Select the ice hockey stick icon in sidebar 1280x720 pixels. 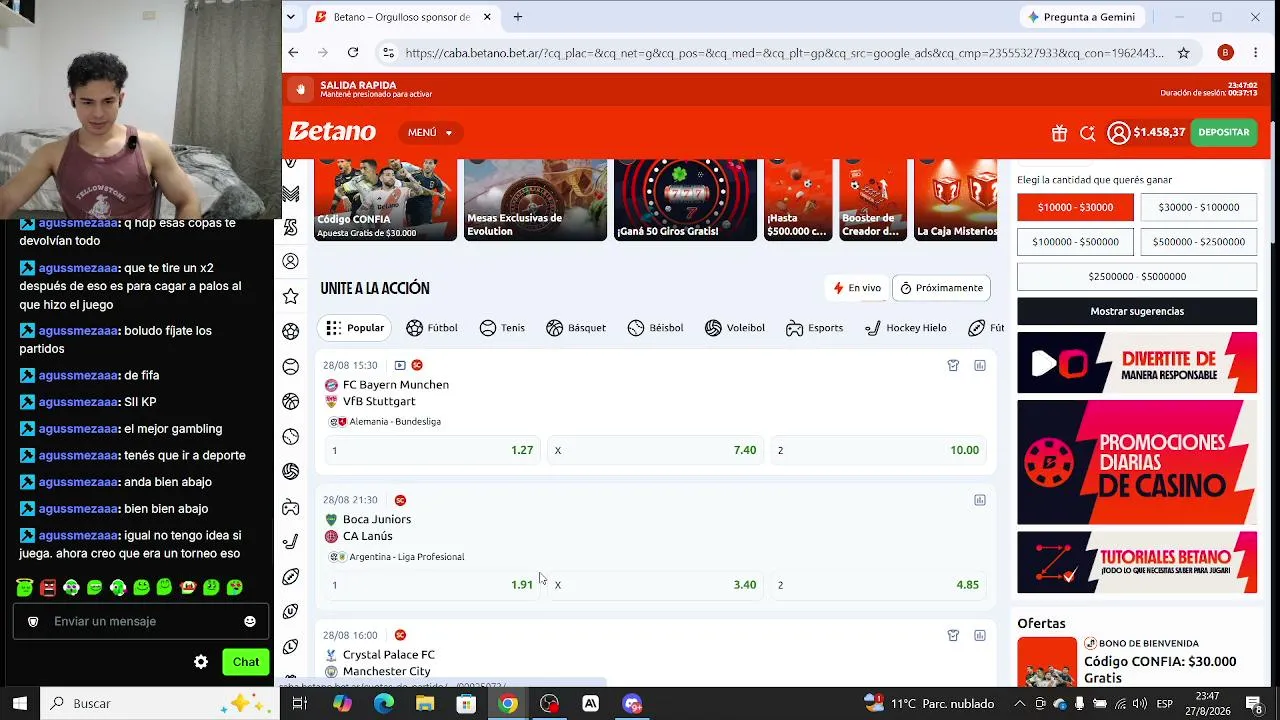291,542
